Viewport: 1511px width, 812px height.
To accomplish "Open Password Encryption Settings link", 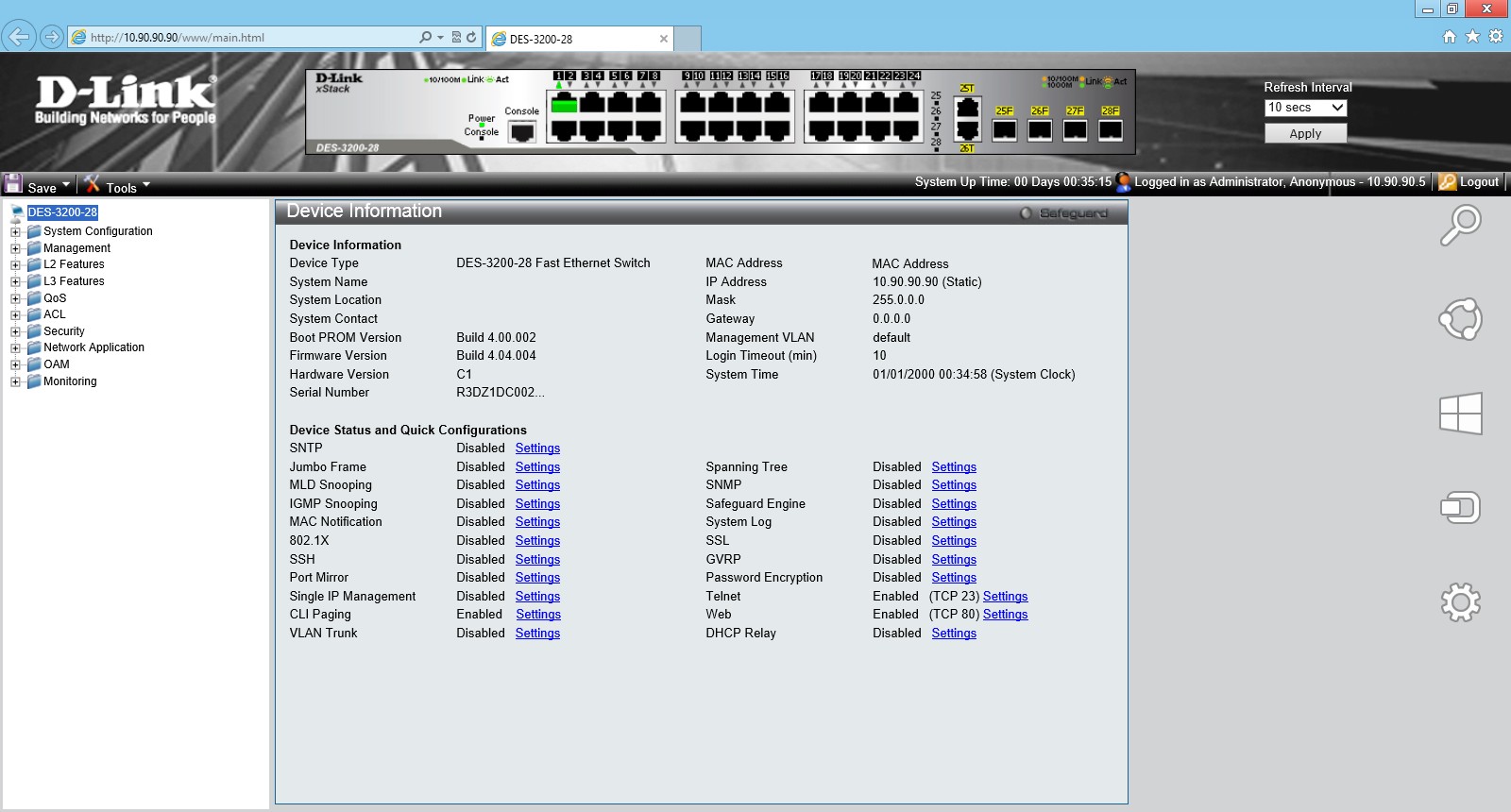I will pyautogui.click(x=954, y=578).
